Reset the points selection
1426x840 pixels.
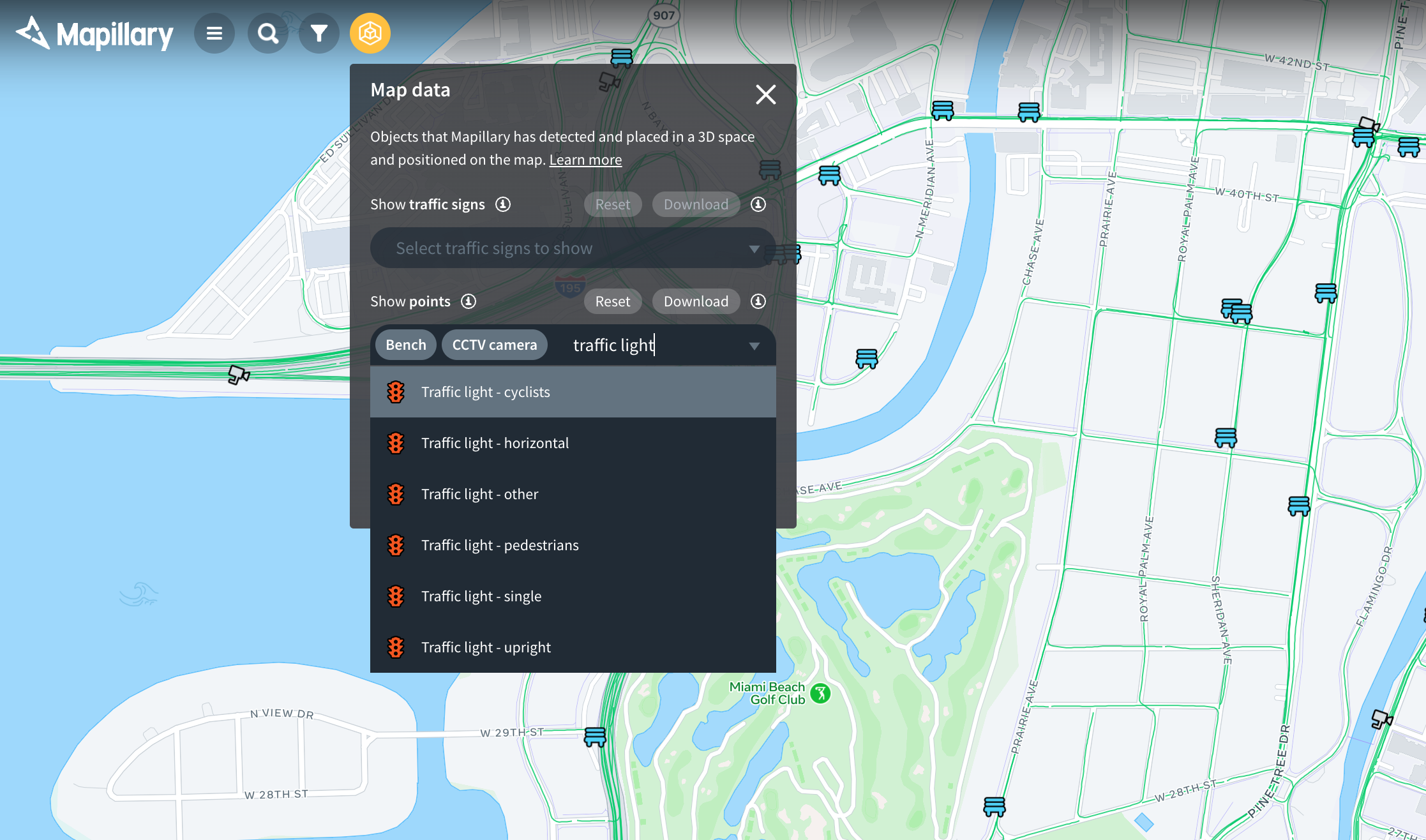point(613,301)
